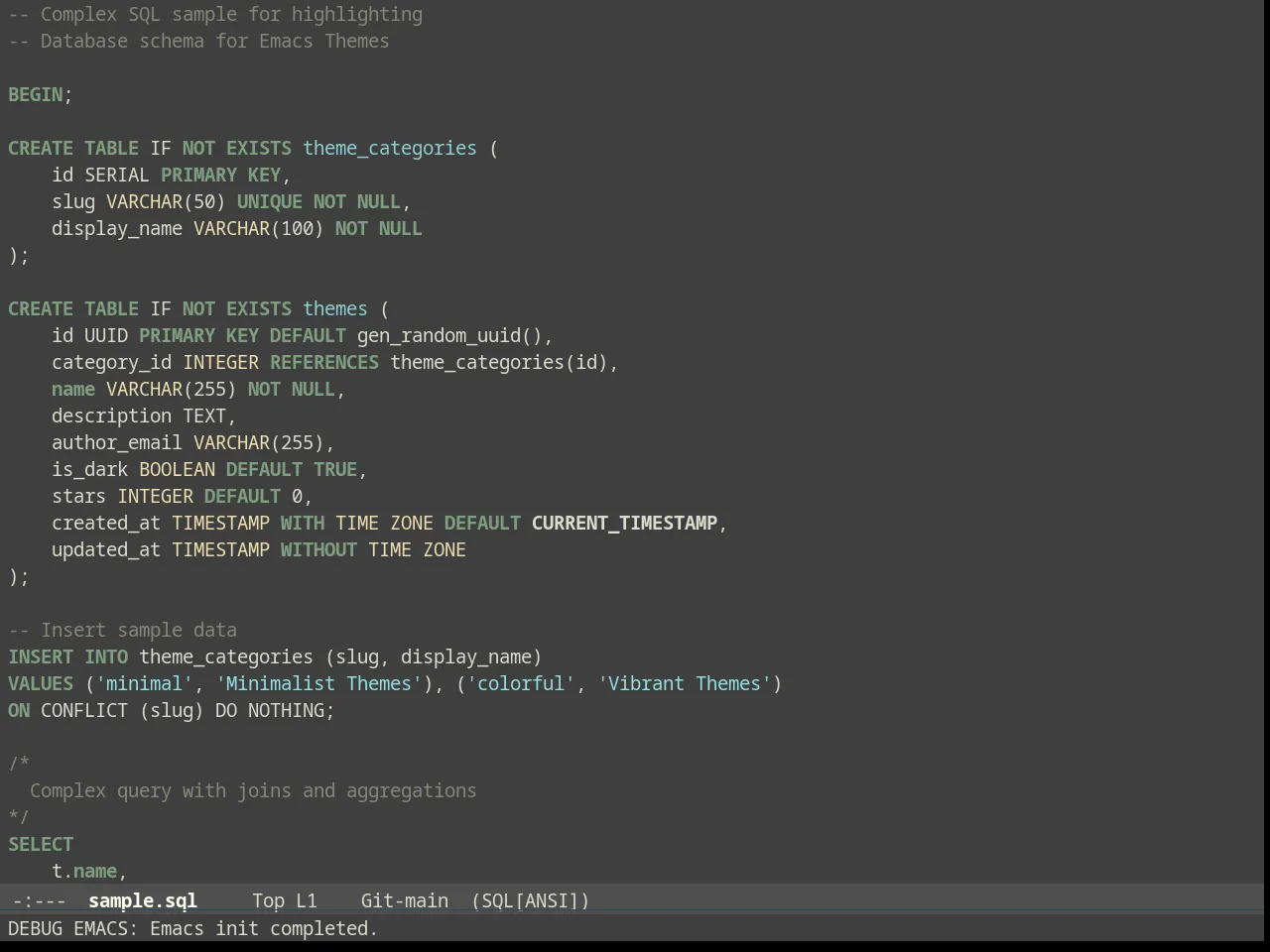Click the 'themes' table name
The image size is (1270, 952).
point(335,308)
